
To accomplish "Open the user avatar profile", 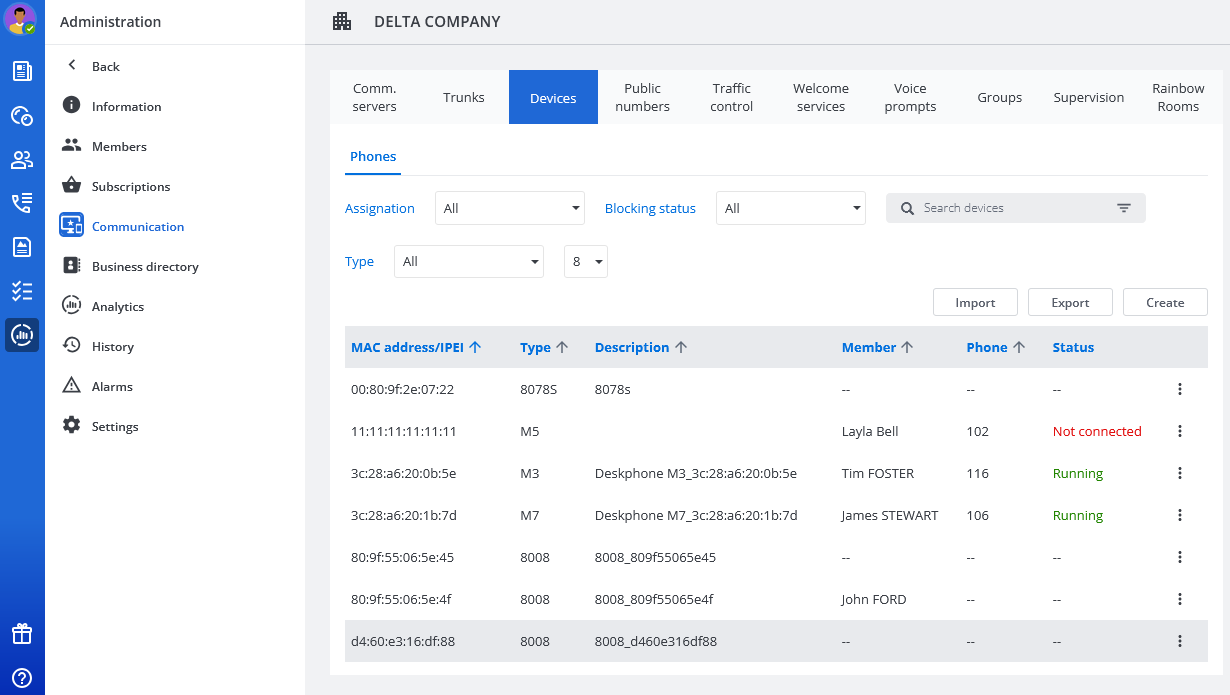I will tap(20, 19).
